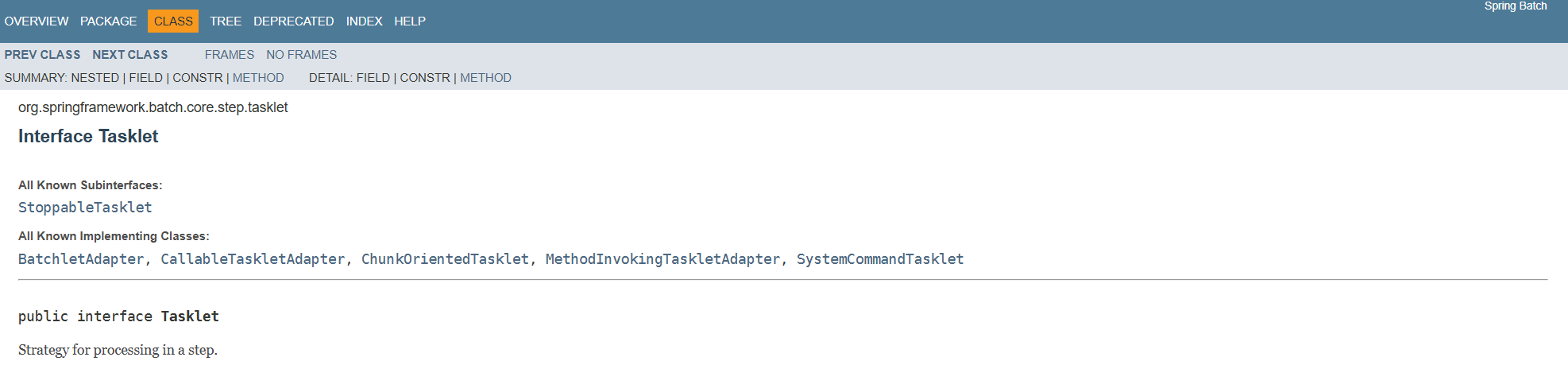Click the Spring Batch header text
The height and width of the screenshot is (365, 1568).
[x=1516, y=6]
